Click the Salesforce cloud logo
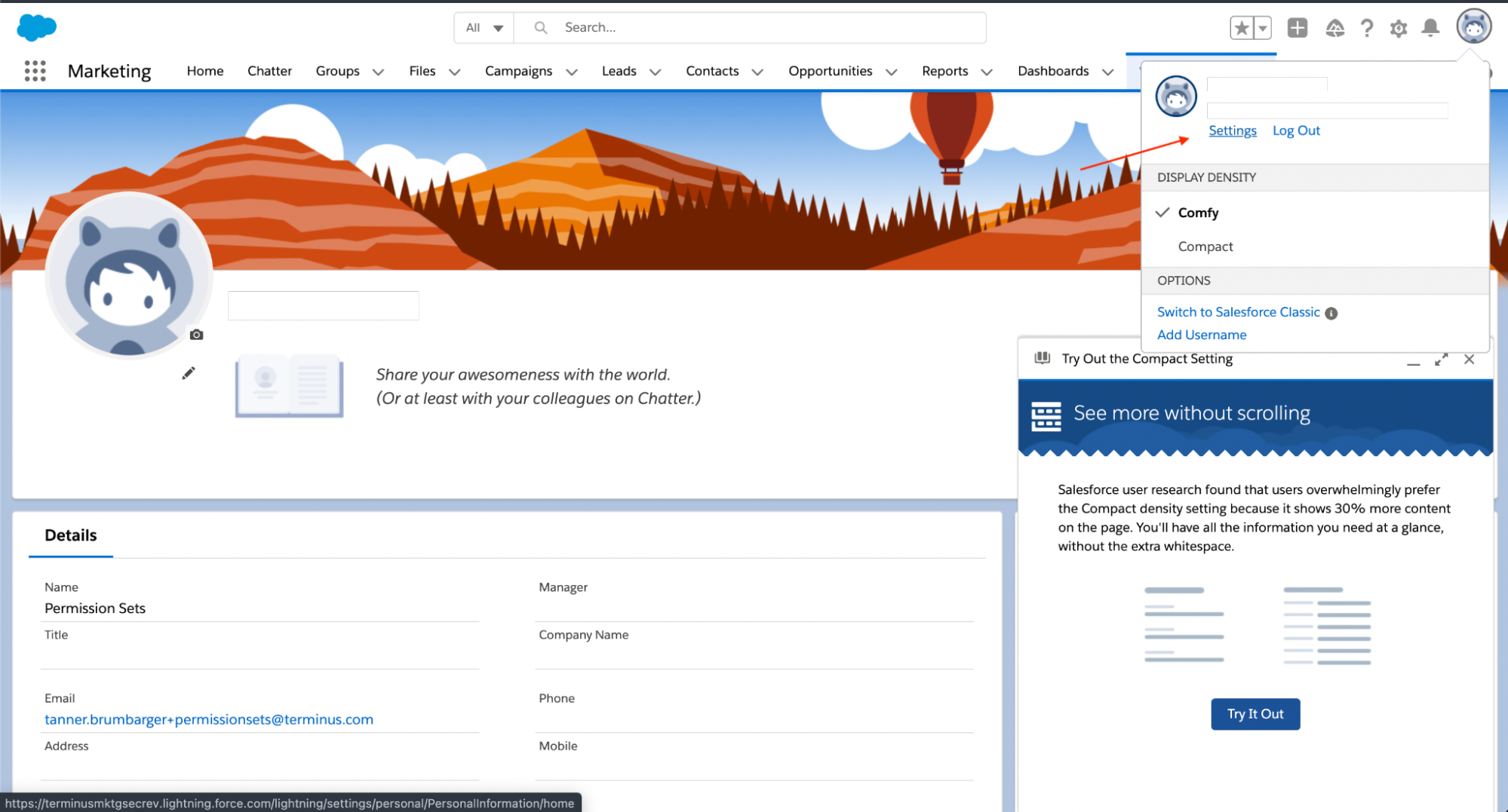 (x=36, y=27)
